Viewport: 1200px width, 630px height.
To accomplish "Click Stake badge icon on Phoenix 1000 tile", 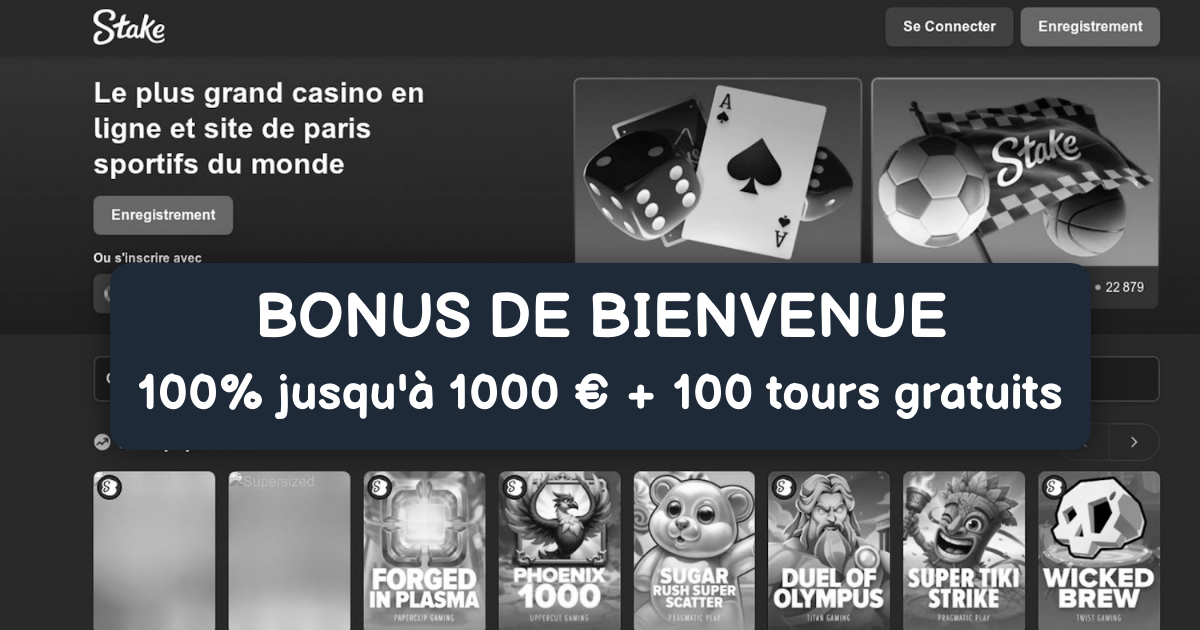I will pyautogui.click(x=513, y=487).
